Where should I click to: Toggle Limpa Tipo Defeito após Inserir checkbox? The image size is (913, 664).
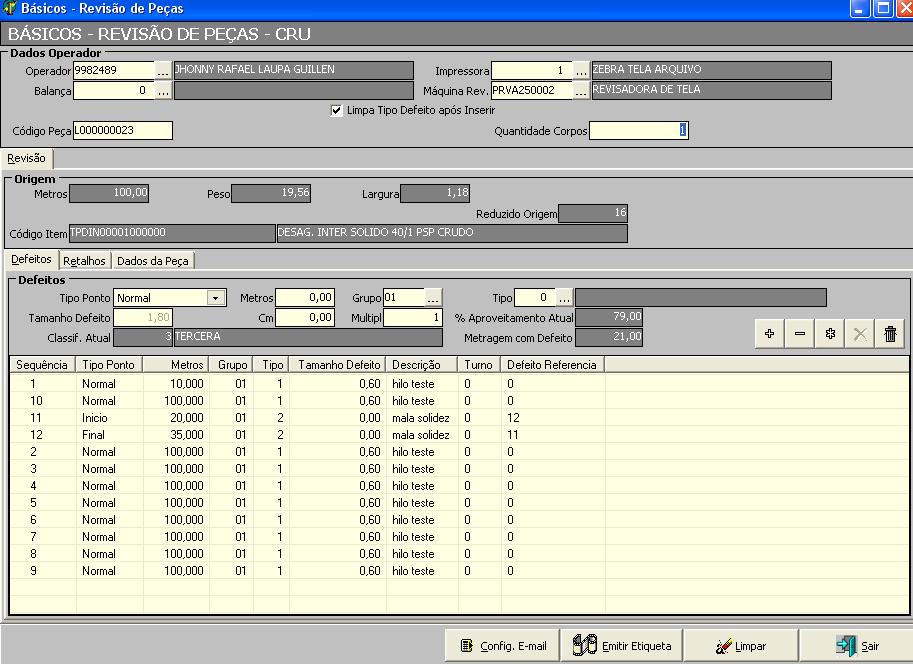(x=336, y=110)
